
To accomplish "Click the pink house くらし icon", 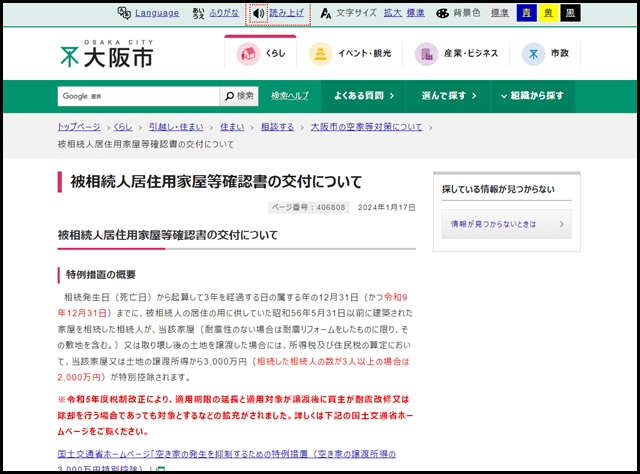I will click(248, 54).
